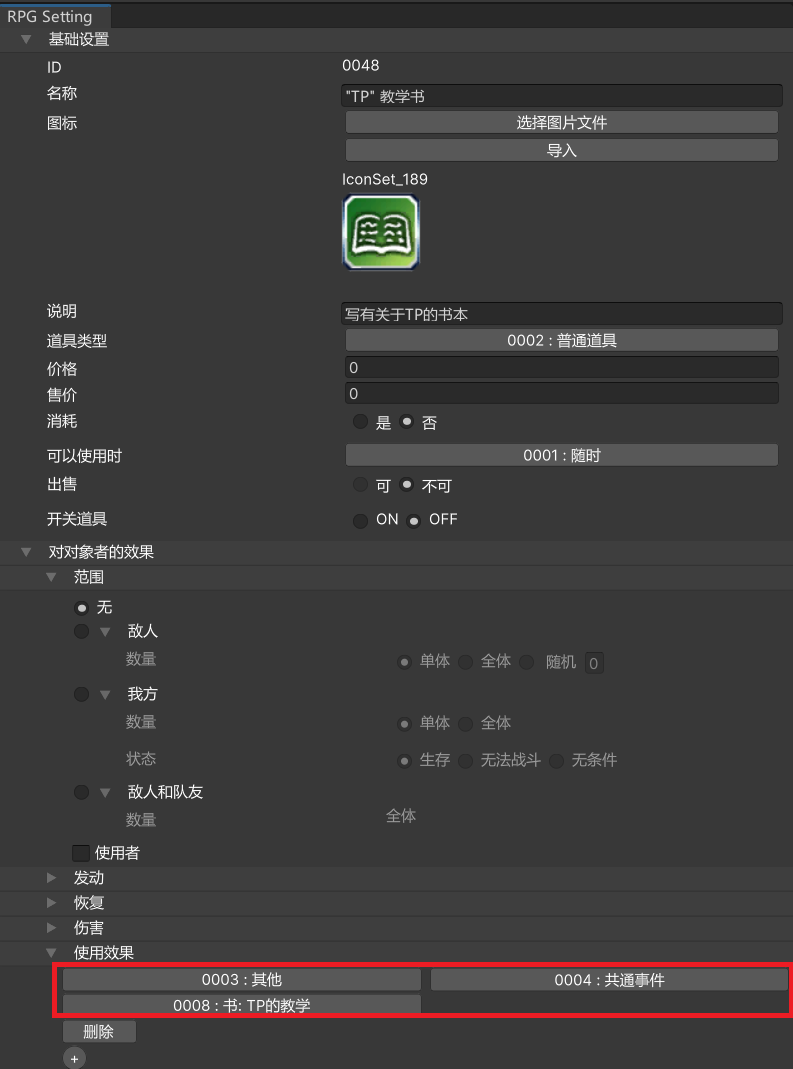Viewport: 793px width, 1069px height.
Task: Set 出售 to 可
Action: 360,485
